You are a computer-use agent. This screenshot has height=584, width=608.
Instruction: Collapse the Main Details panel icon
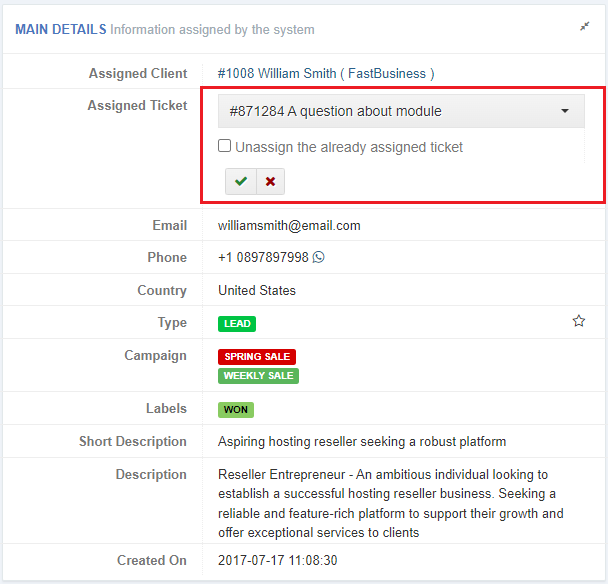pyautogui.click(x=584, y=26)
